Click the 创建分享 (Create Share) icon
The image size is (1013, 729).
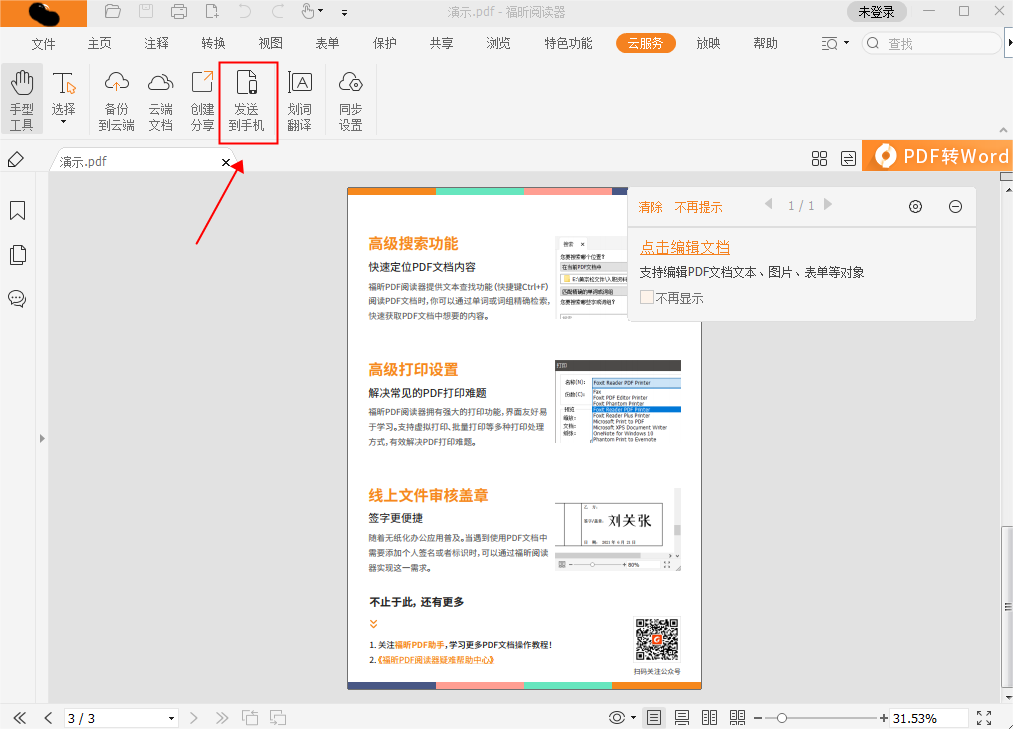coord(202,99)
